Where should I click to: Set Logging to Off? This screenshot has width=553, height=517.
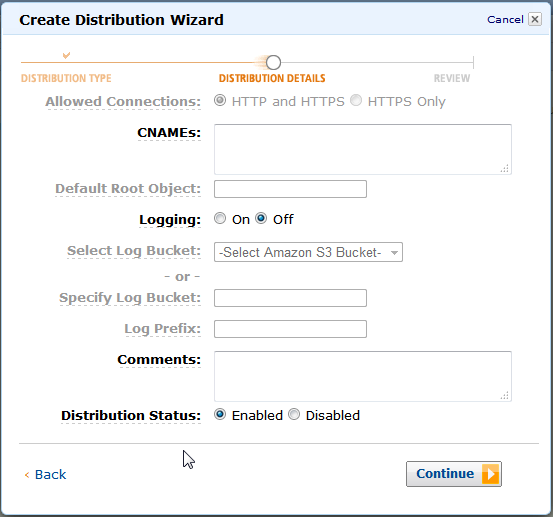261,218
